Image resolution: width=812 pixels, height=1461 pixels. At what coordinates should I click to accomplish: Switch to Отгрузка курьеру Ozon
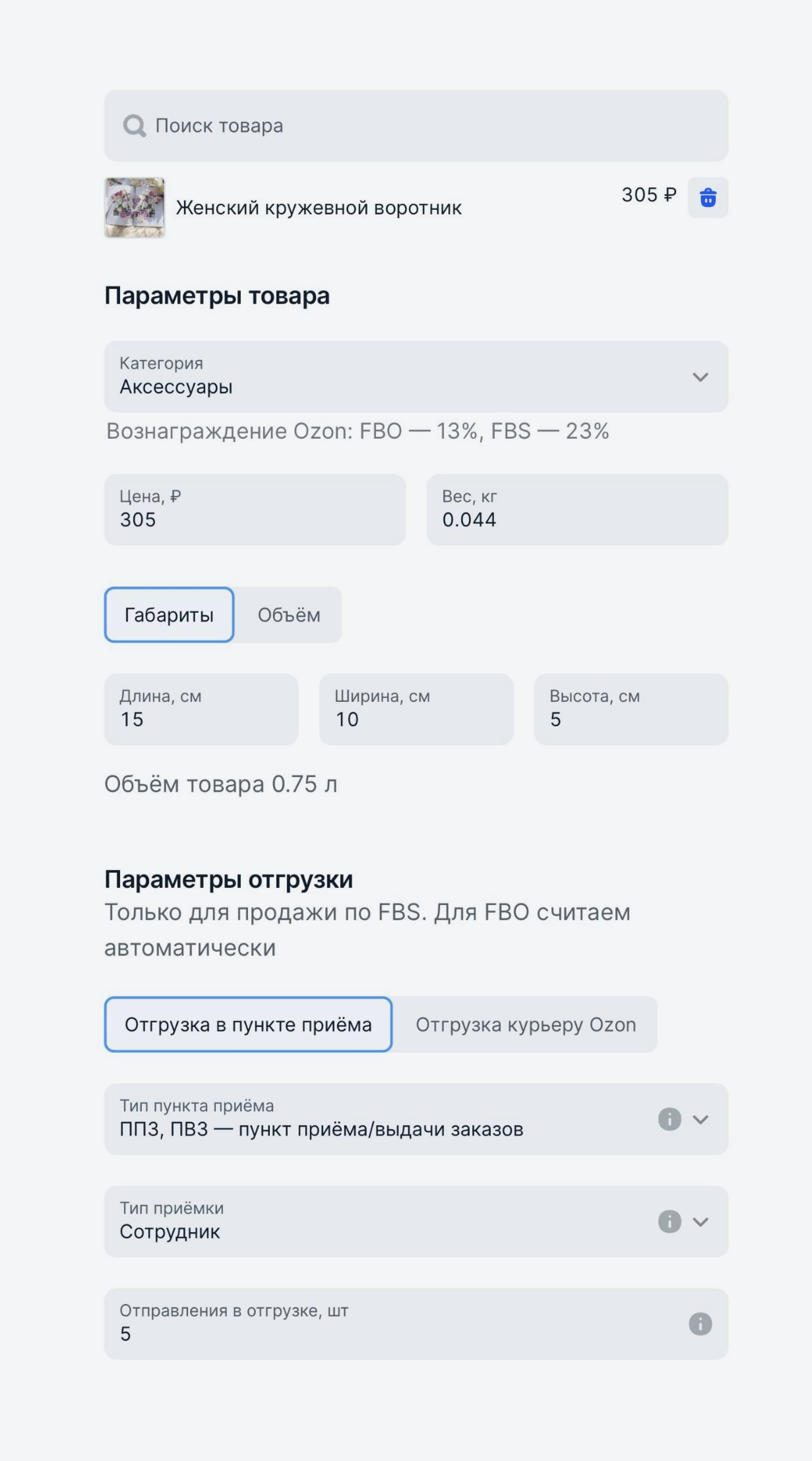point(526,1024)
